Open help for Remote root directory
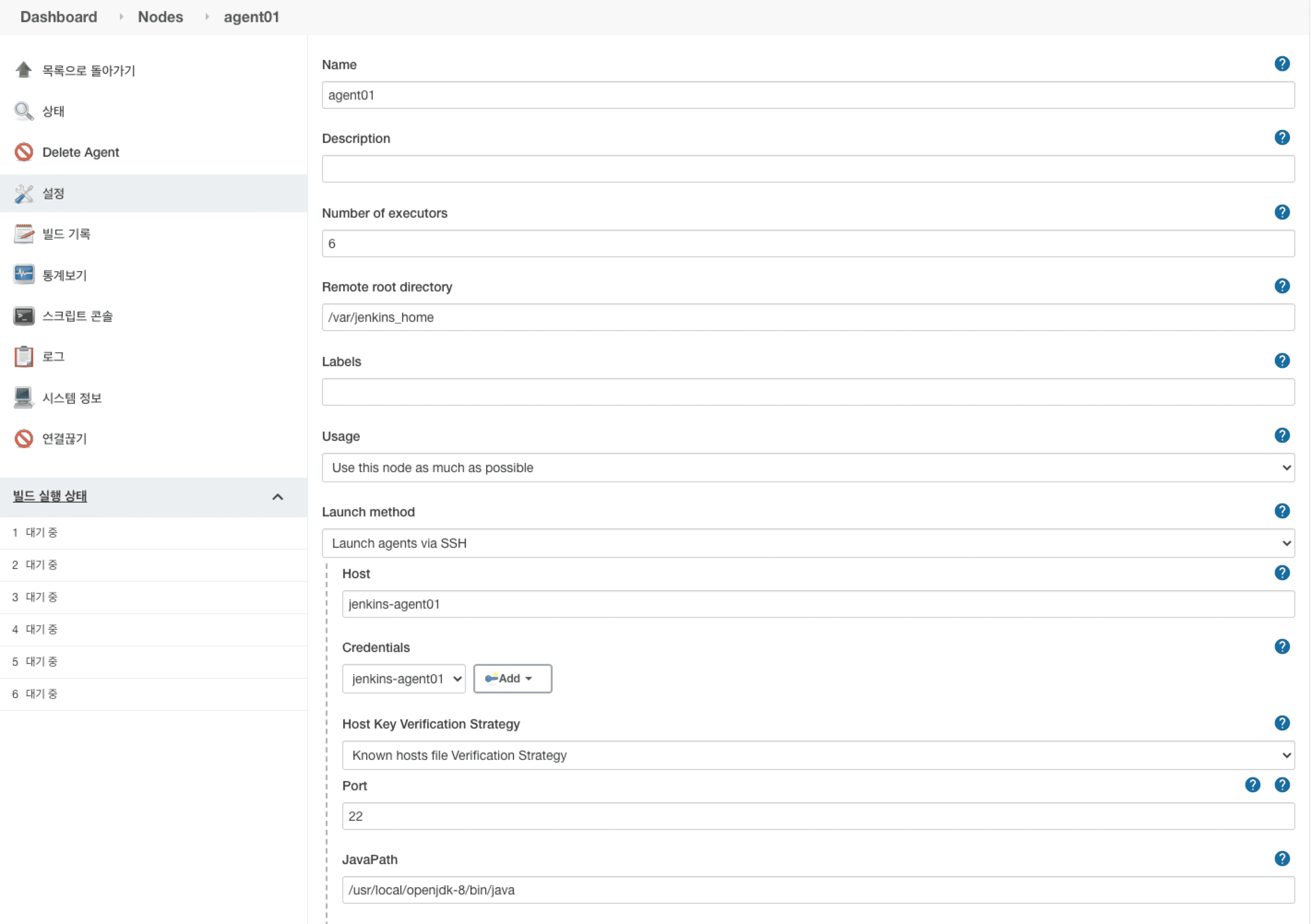This screenshot has width=1311, height=924. (1282, 286)
